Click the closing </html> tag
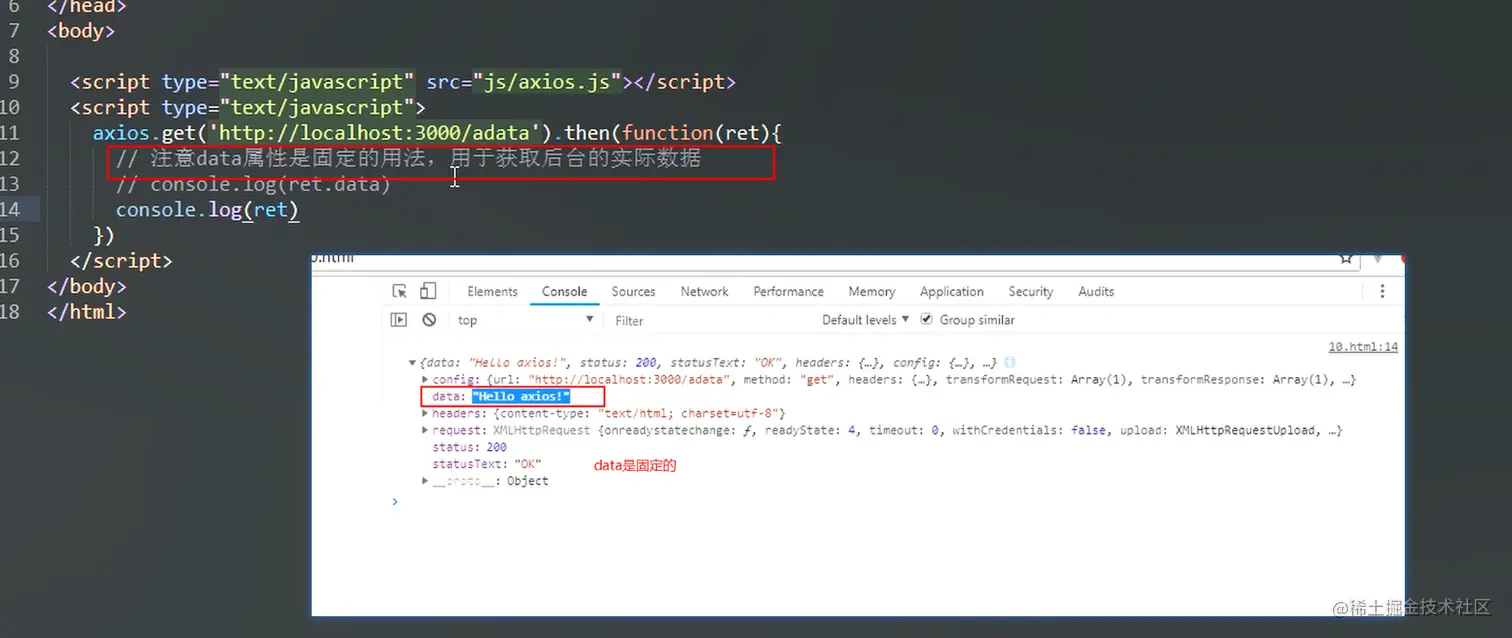 87,311
